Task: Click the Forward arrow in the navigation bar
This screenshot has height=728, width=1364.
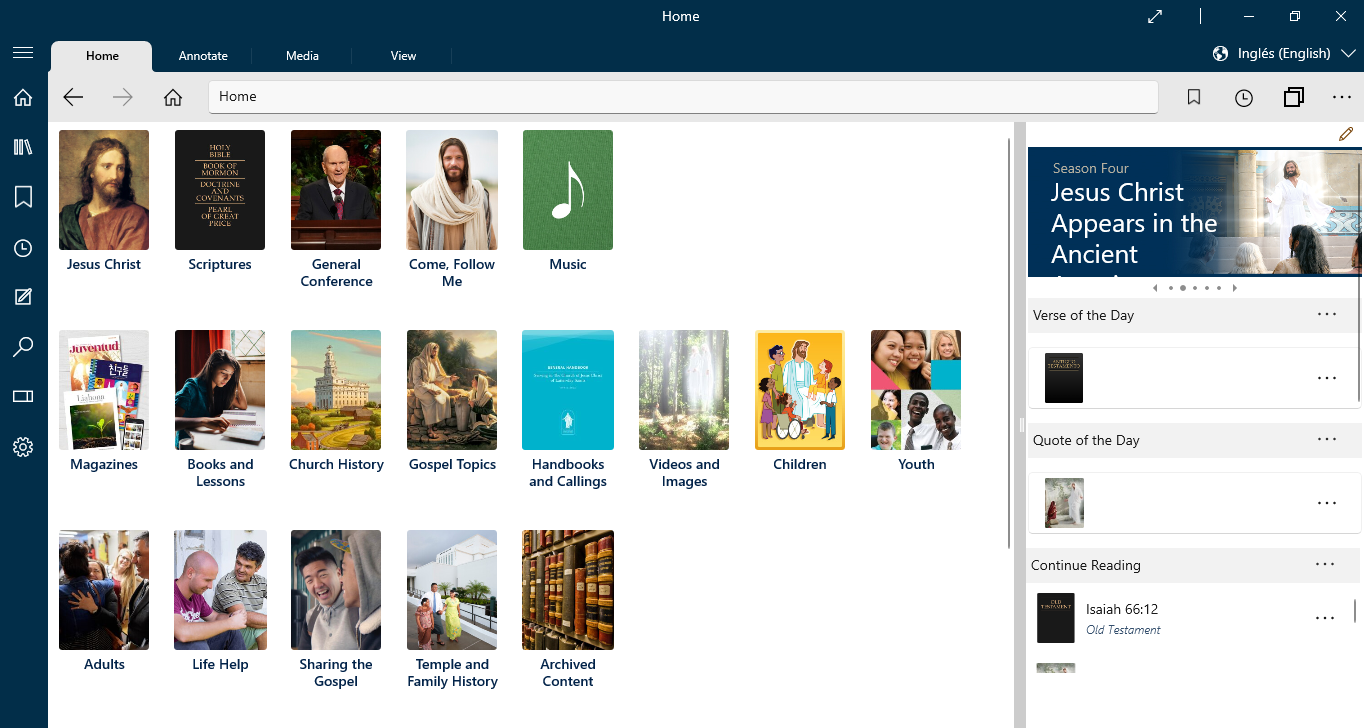Action: point(123,97)
